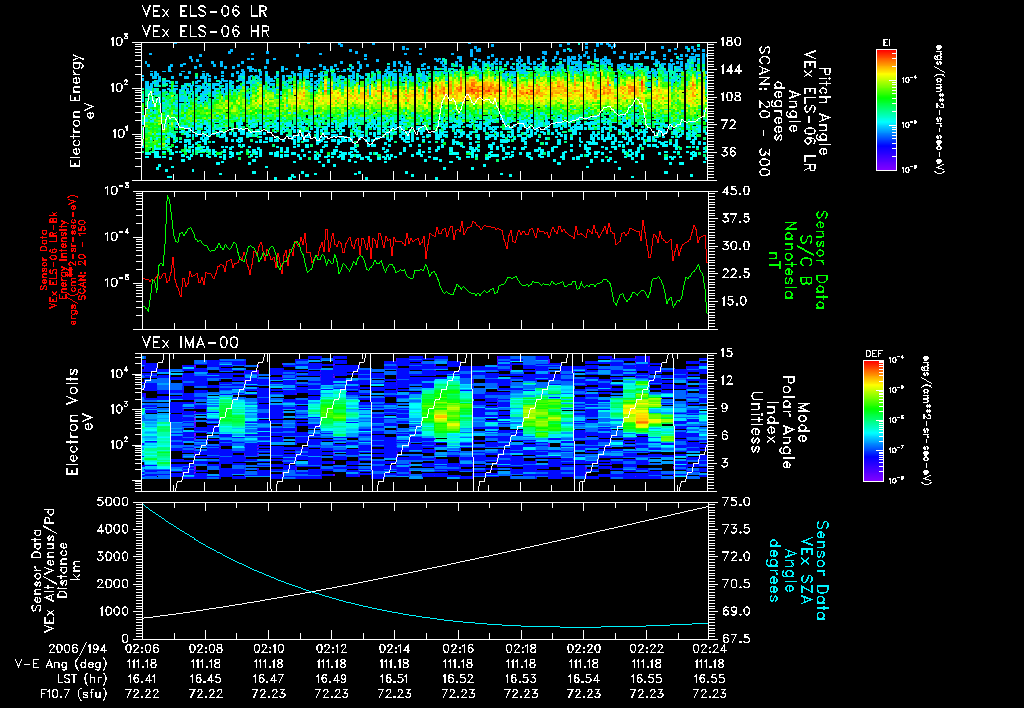
Task: Click the 'SCAN: 20 - 300' label
Action: (763, 110)
